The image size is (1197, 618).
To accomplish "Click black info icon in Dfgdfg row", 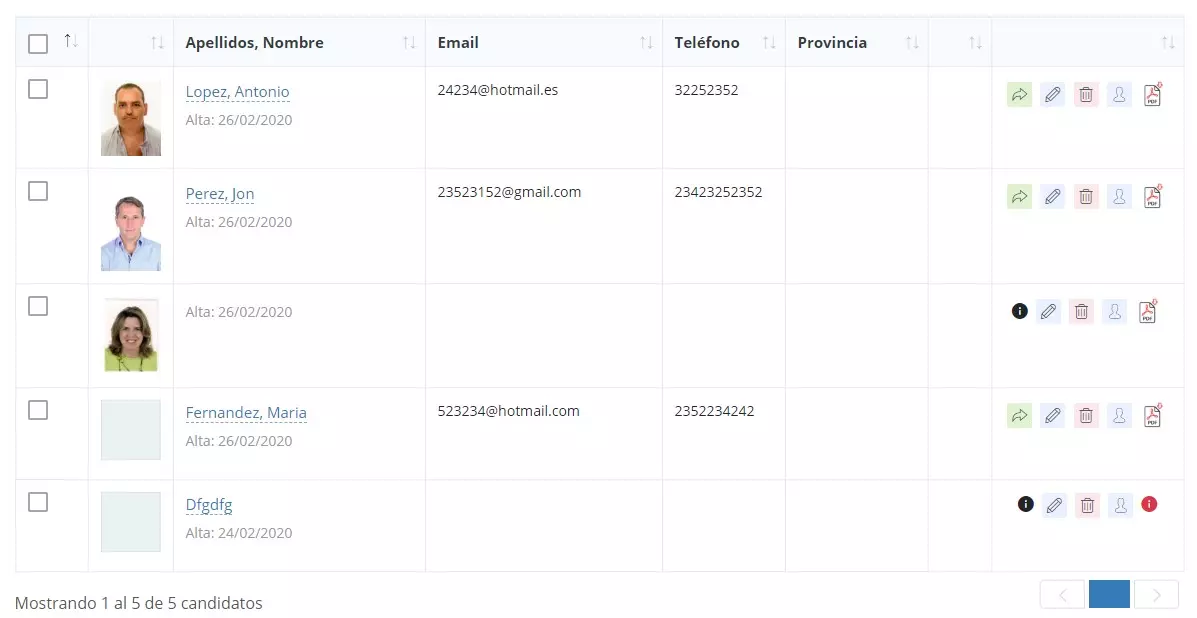I will tap(1025, 504).
